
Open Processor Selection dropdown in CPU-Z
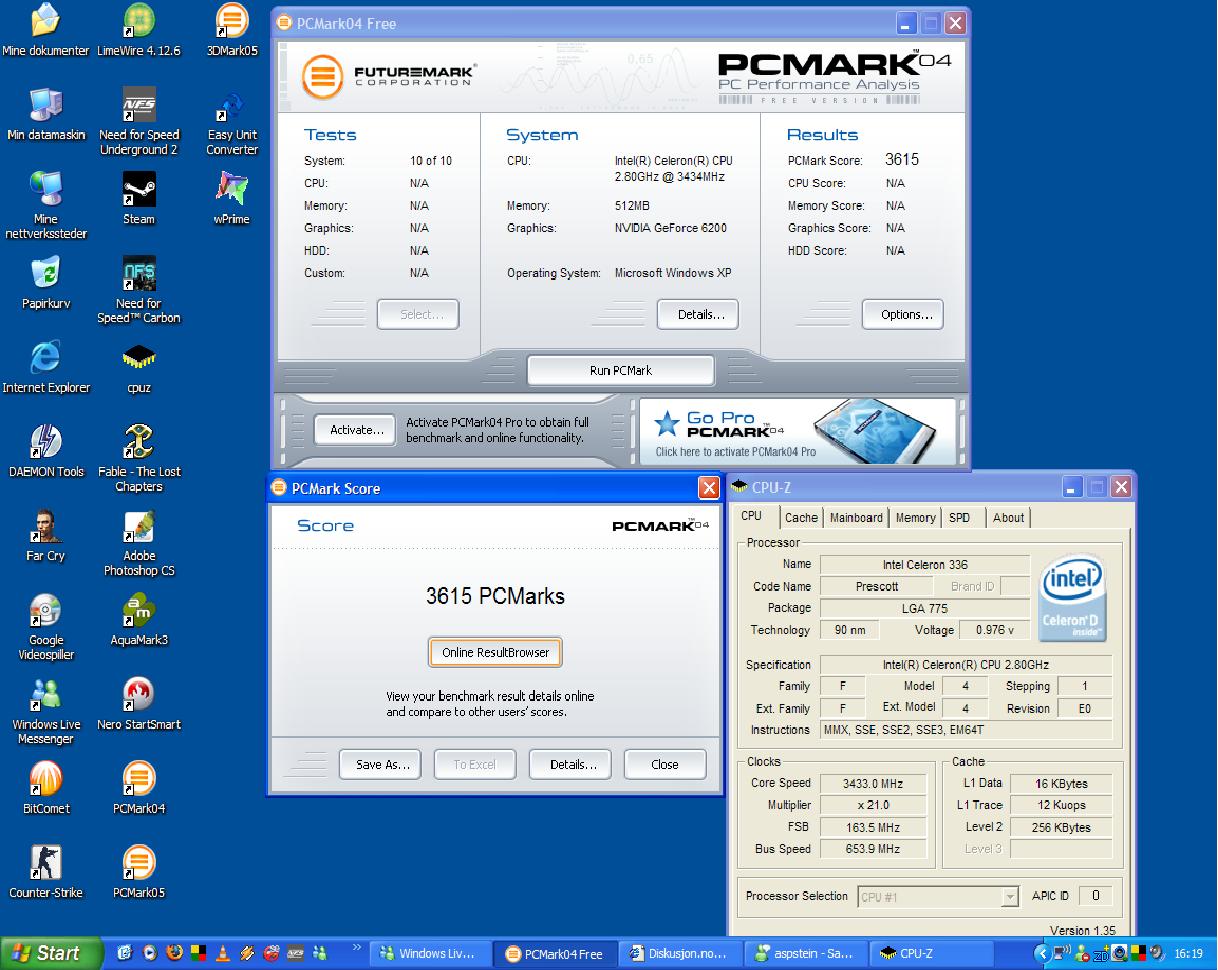tap(938, 896)
